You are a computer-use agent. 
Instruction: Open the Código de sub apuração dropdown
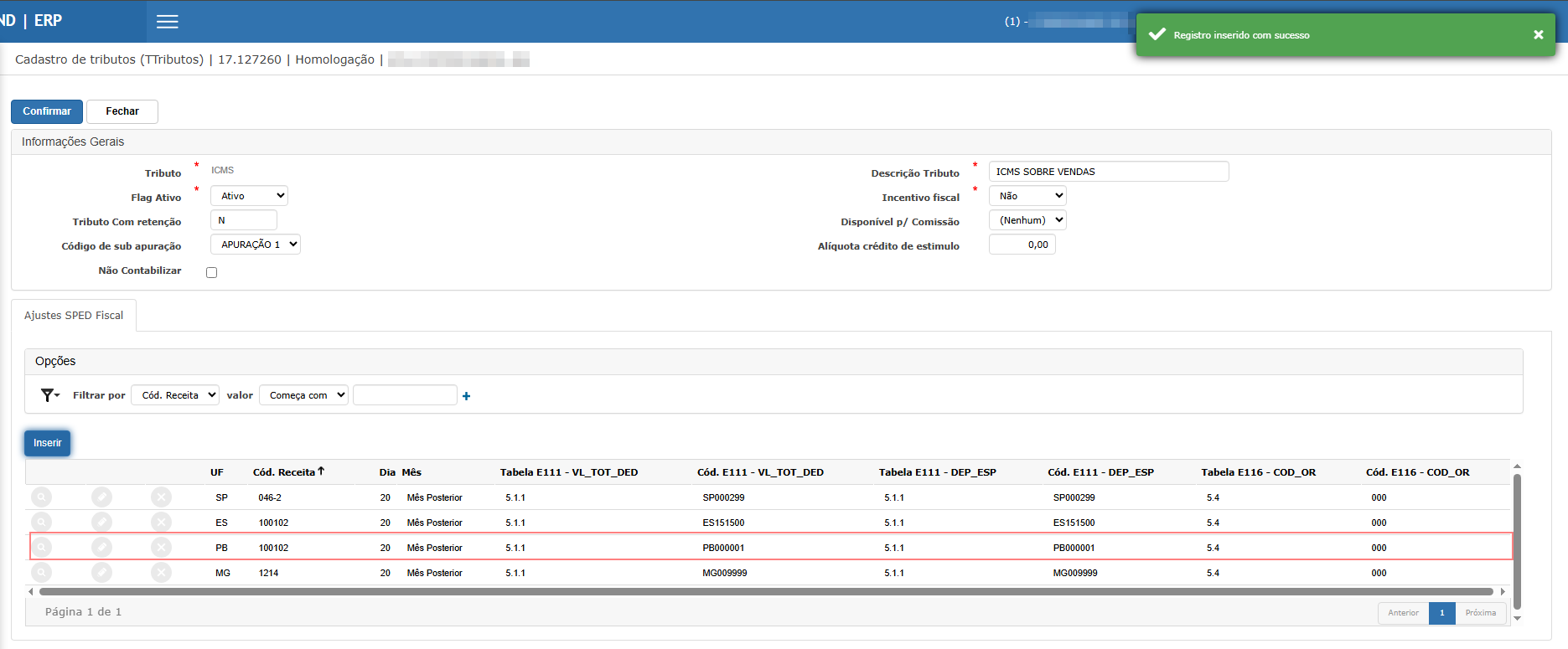[x=255, y=245]
